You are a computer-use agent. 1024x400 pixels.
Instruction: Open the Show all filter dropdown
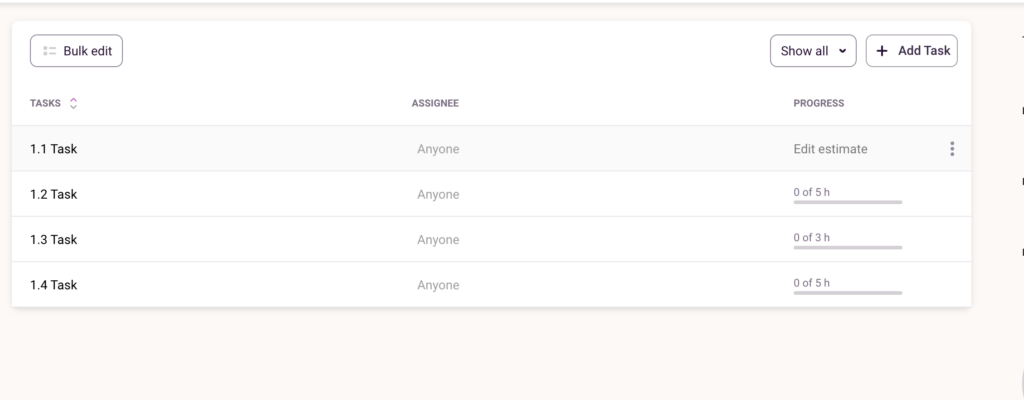(812, 51)
